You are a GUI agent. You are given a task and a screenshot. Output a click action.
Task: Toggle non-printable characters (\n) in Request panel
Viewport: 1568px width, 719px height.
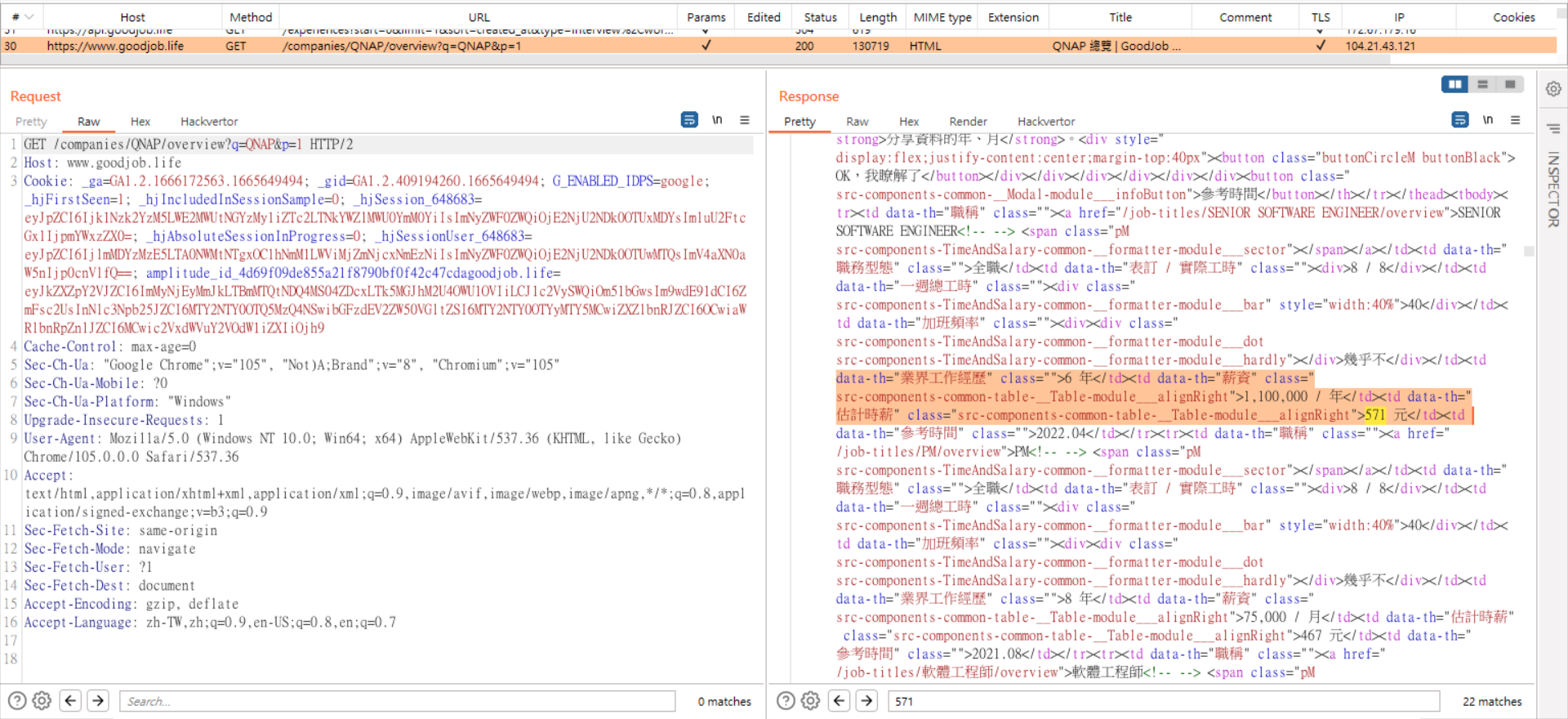click(717, 120)
